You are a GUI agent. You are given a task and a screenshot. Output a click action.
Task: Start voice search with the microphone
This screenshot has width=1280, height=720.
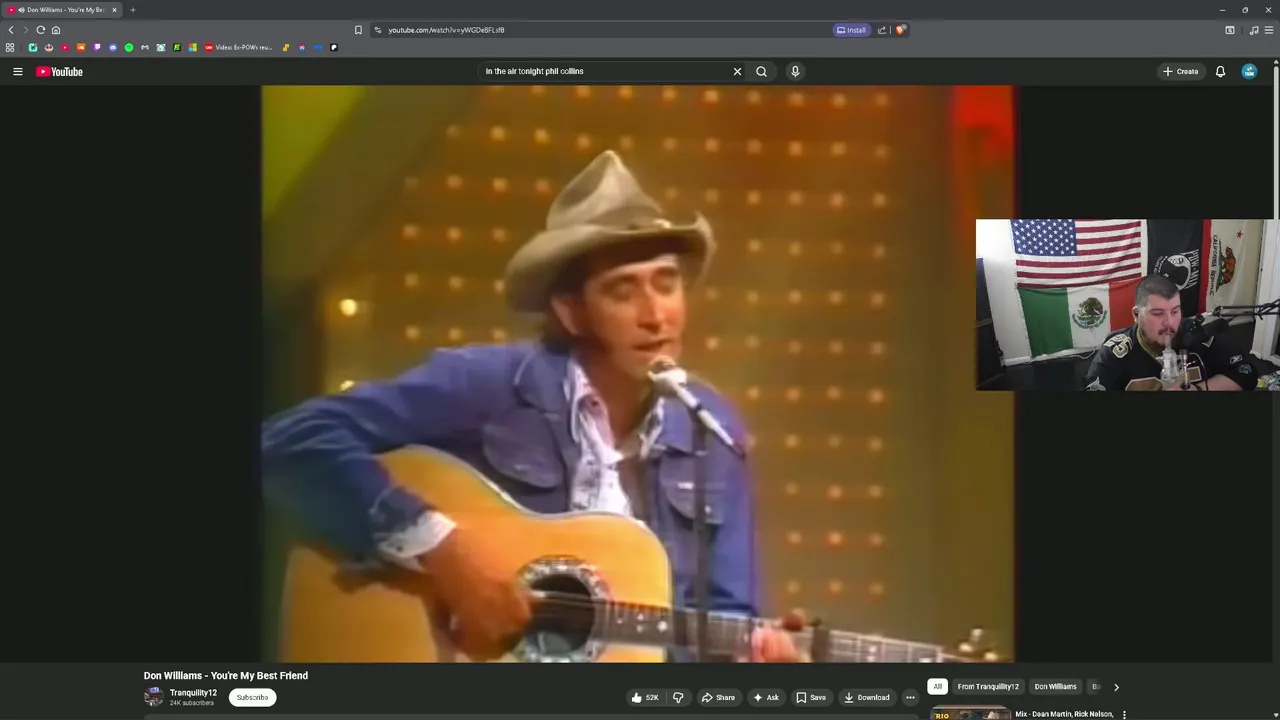pos(795,71)
